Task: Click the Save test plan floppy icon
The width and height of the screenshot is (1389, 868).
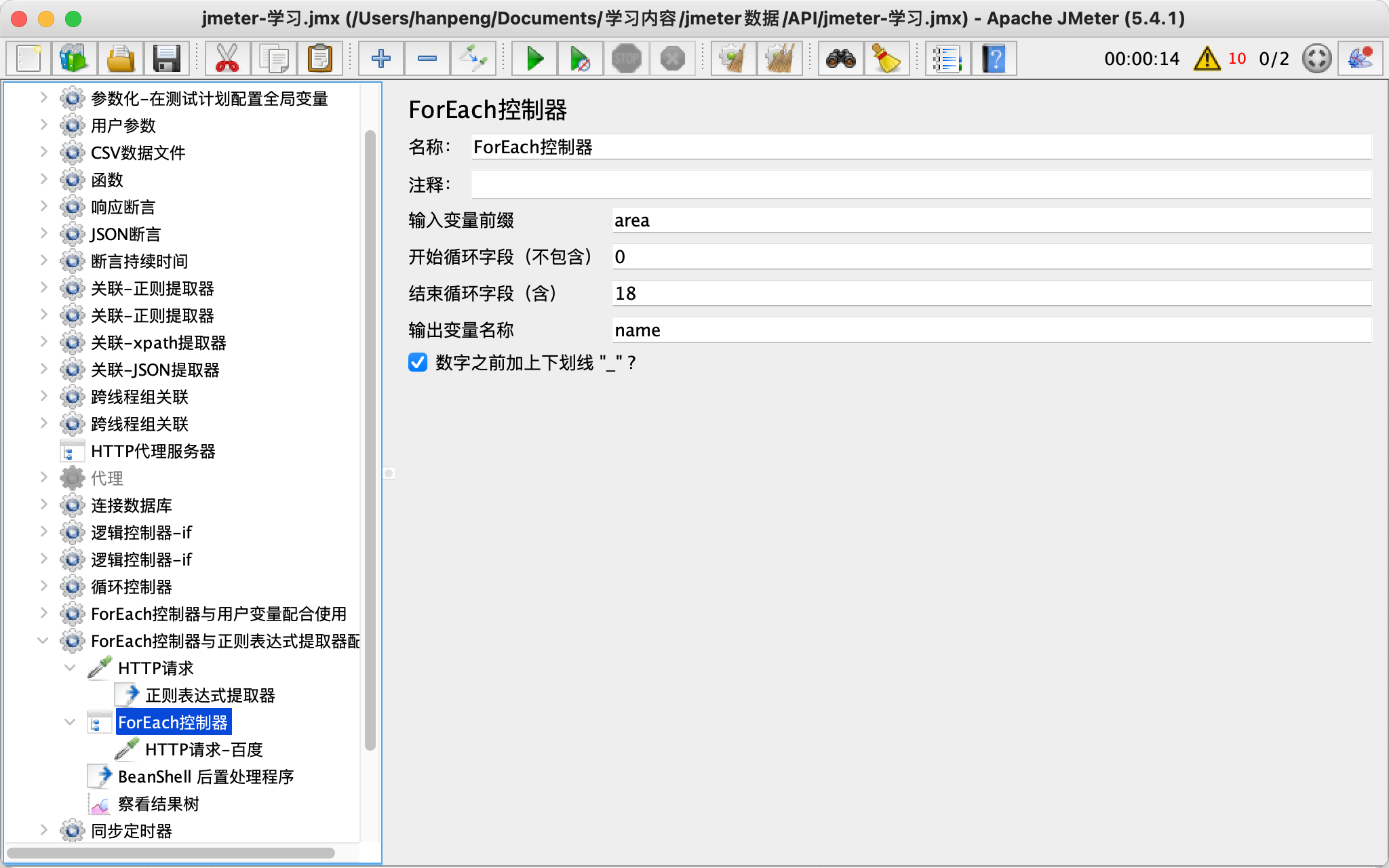Action: 166,59
